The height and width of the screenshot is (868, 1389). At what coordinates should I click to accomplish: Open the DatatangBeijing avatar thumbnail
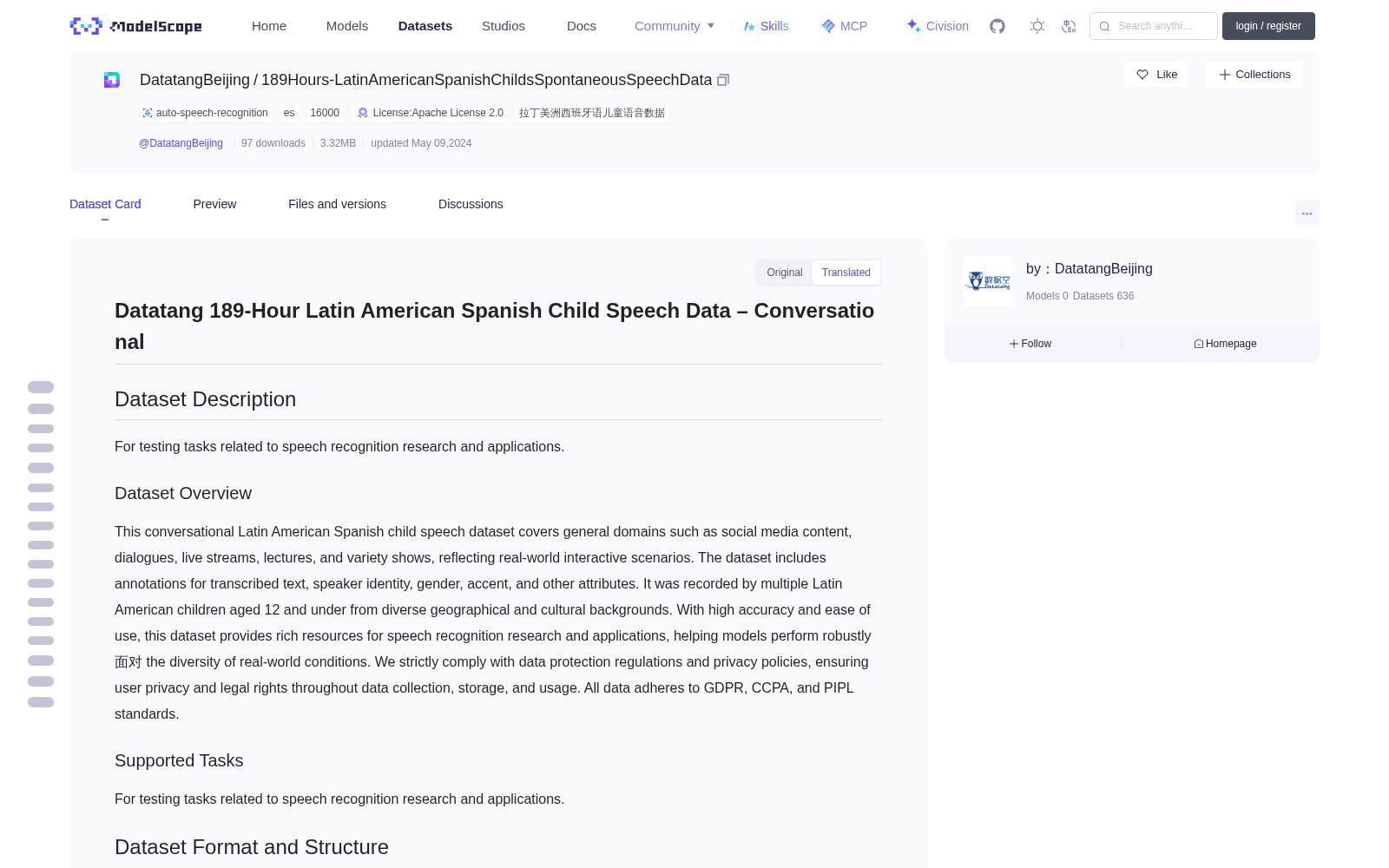tap(988, 281)
